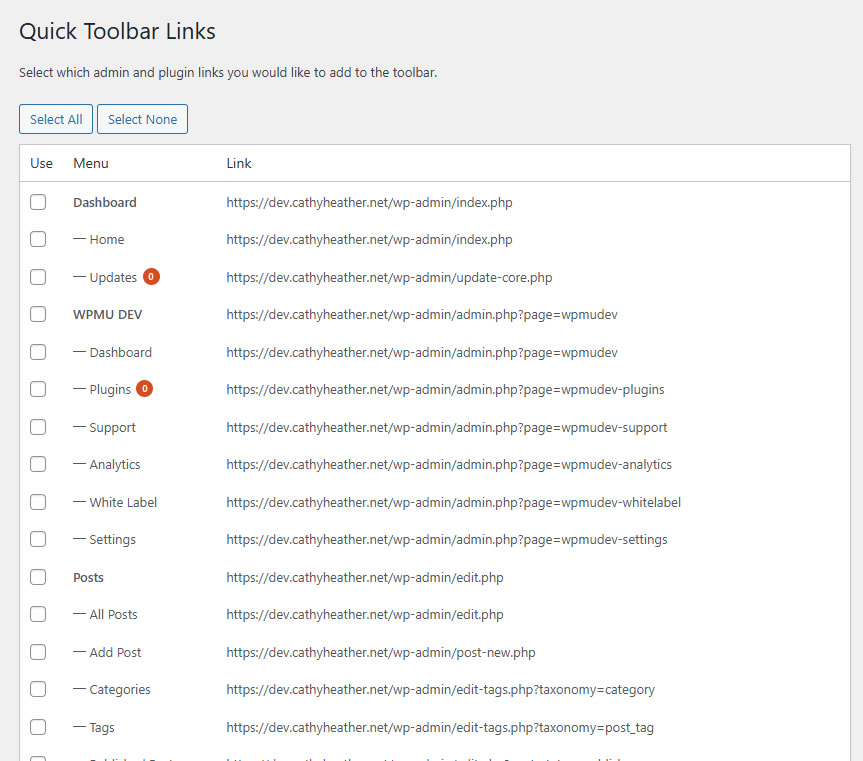Click the Select None button
This screenshot has width=863, height=761.
coord(142,118)
